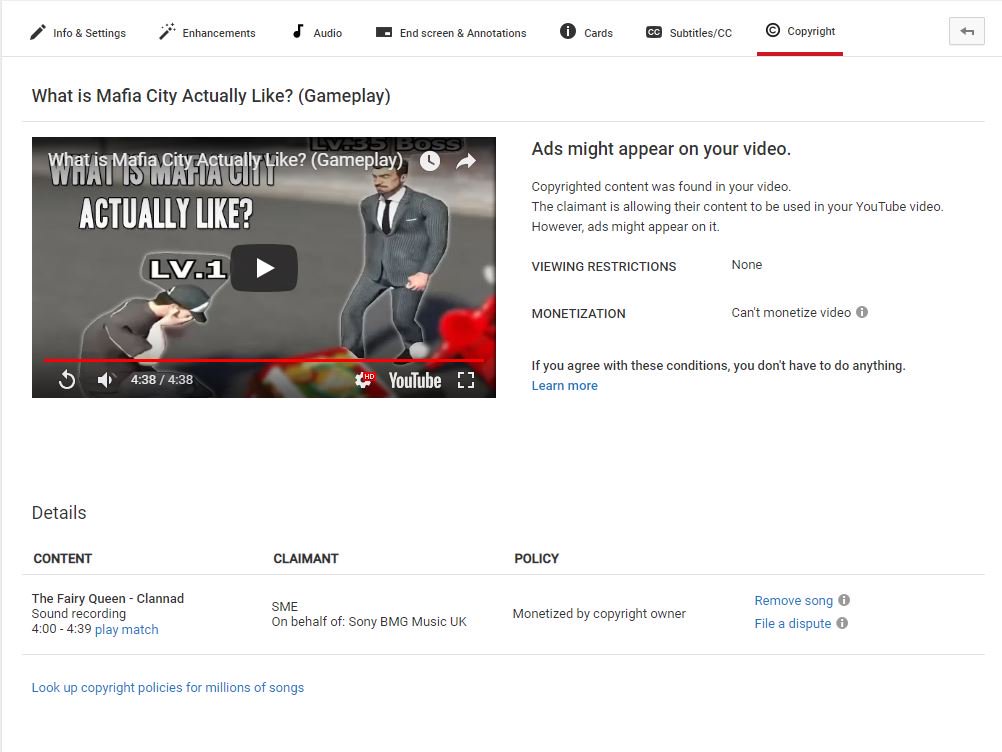Click the Share arrow icon on video

(x=466, y=161)
